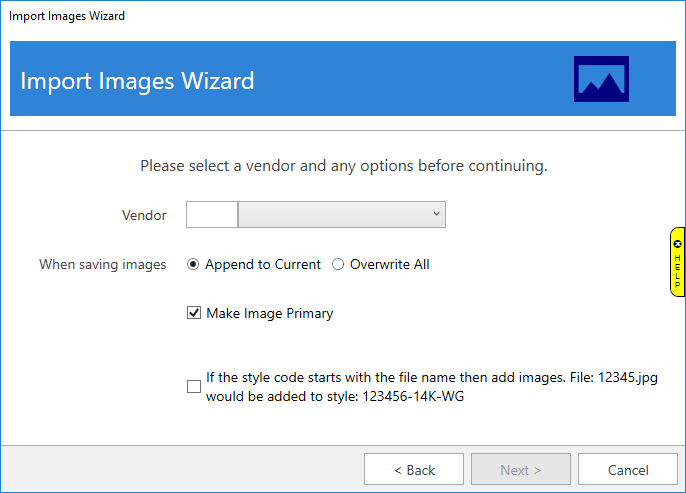The height and width of the screenshot is (493, 686).
Task: Click the "Please select a vendor" instruction text
Action: point(343,166)
